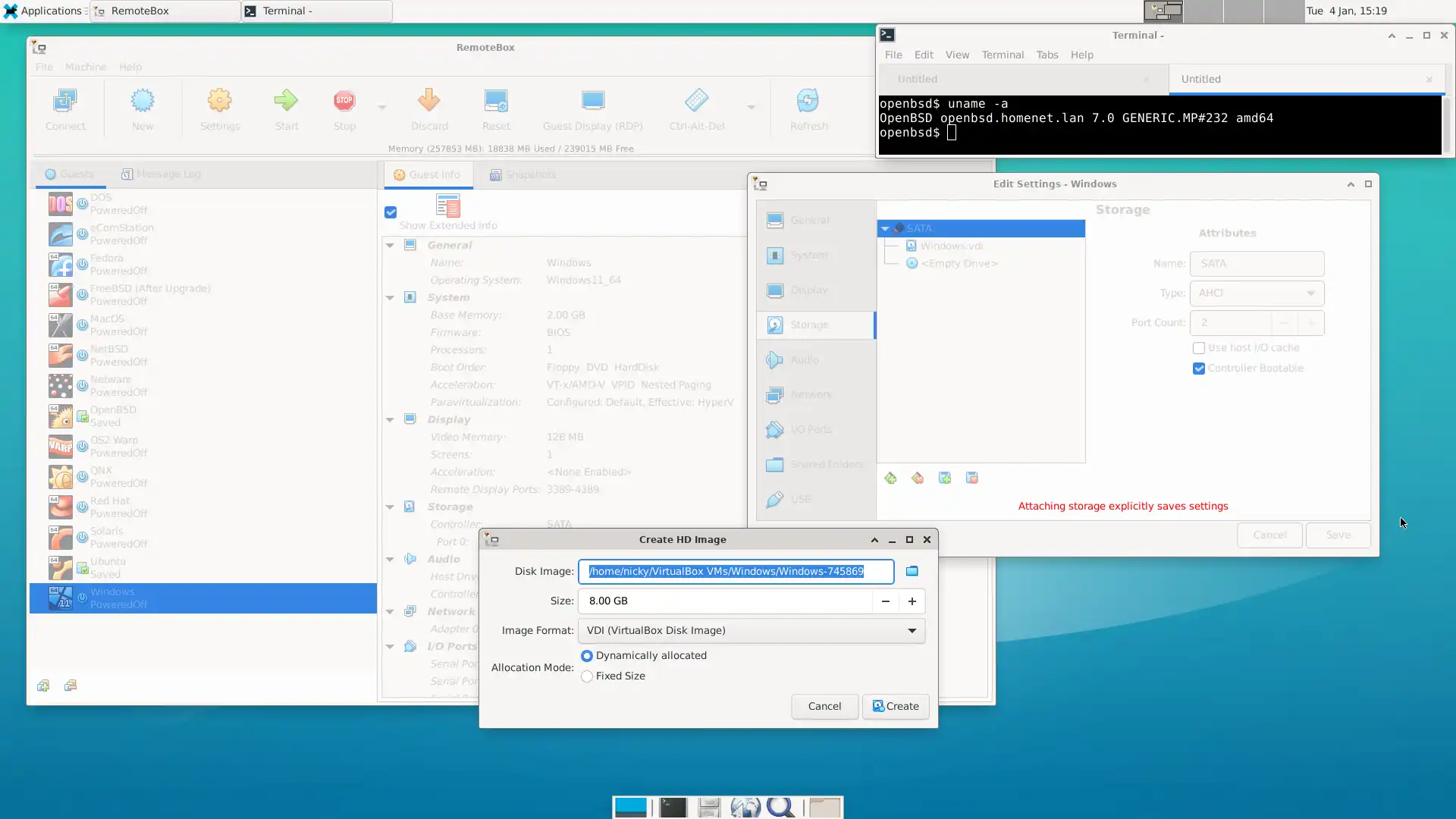Click Cancel button in Create HD Image
The image size is (1456, 819).
coord(824,706)
